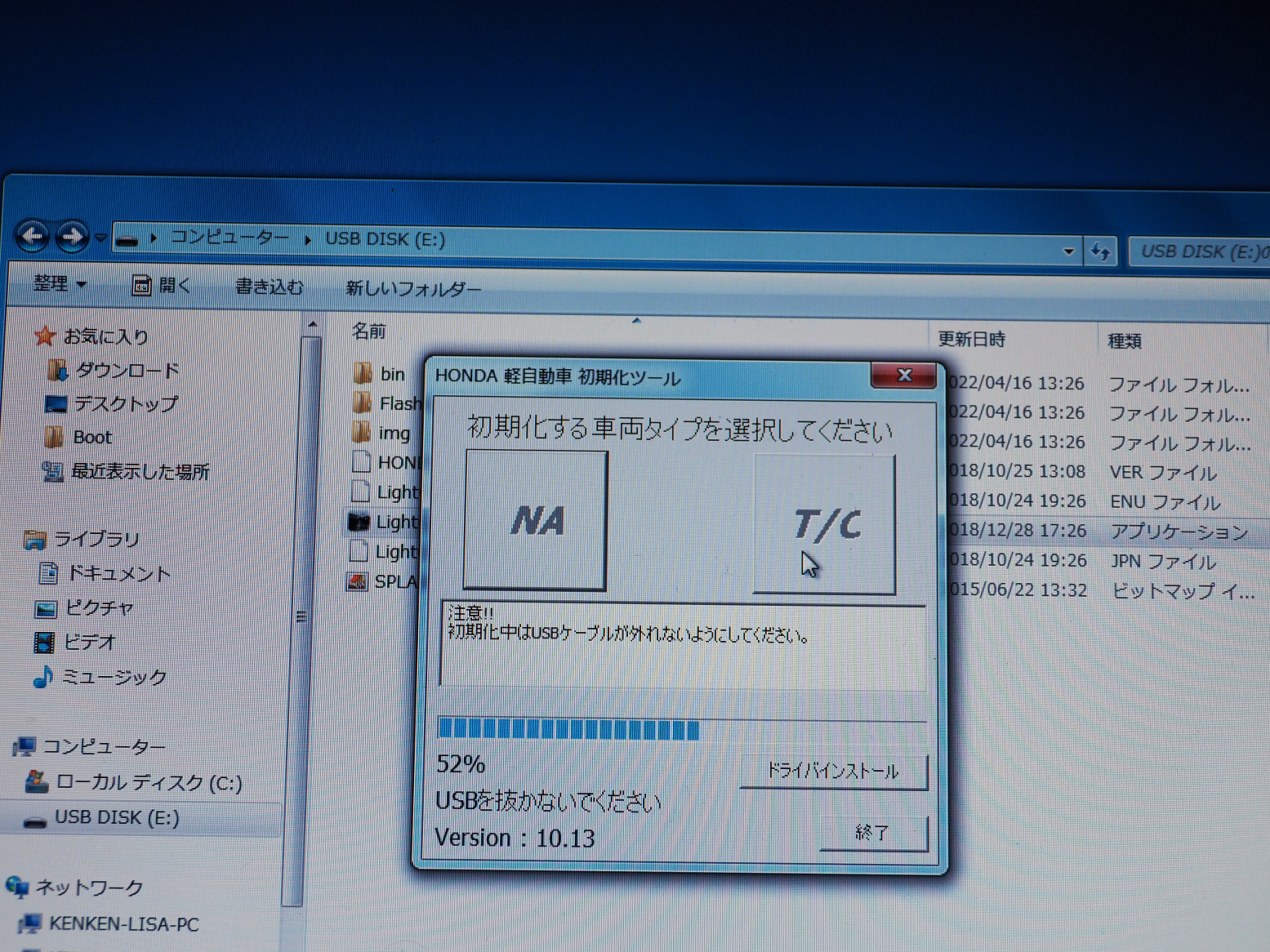Image resolution: width=1270 pixels, height=952 pixels.
Task: Click the refresh icon beside address bar
Action: (x=1101, y=252)
